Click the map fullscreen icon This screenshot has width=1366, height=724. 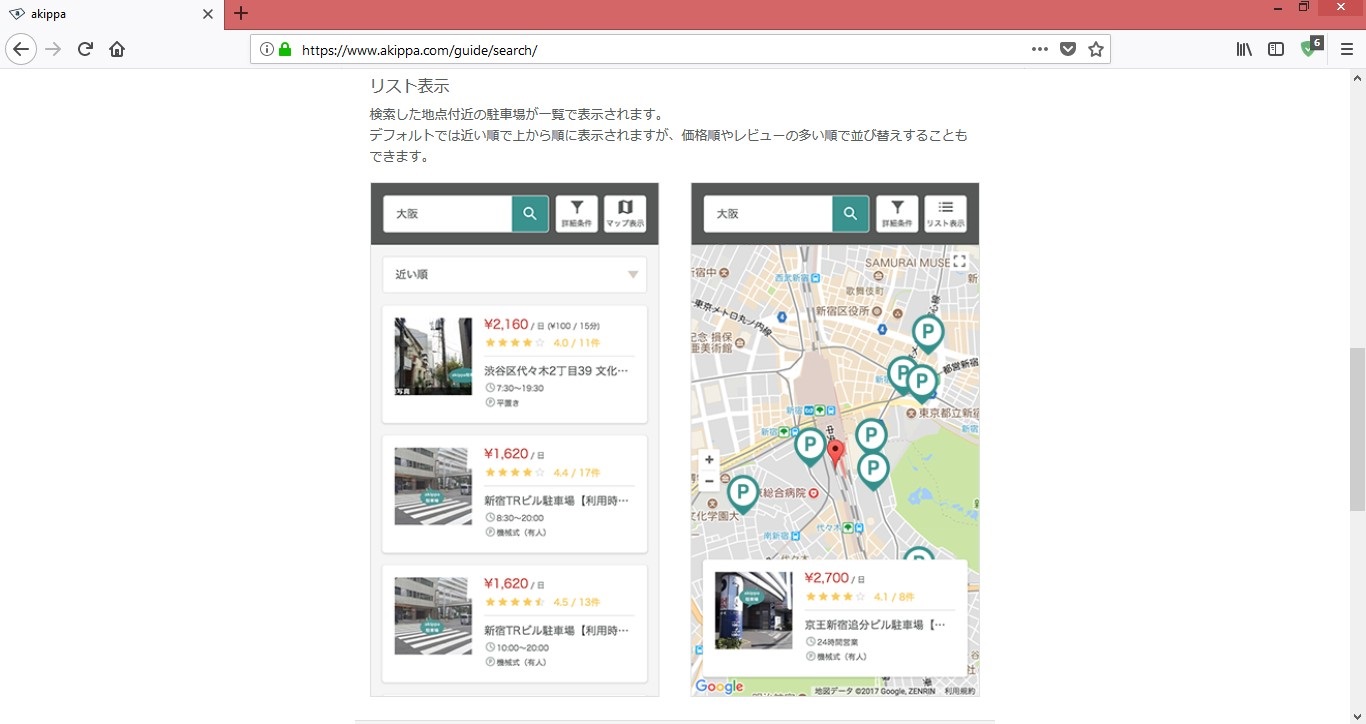tap(960, 261)
